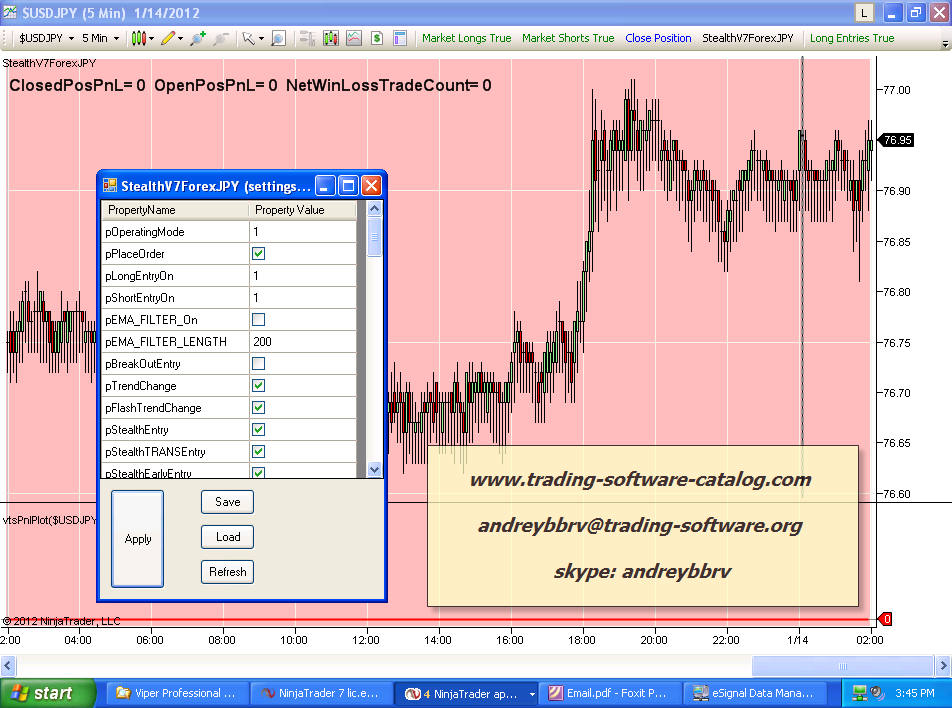Open the indicators line chart icon
952x708 pixels.
(354, 38)
